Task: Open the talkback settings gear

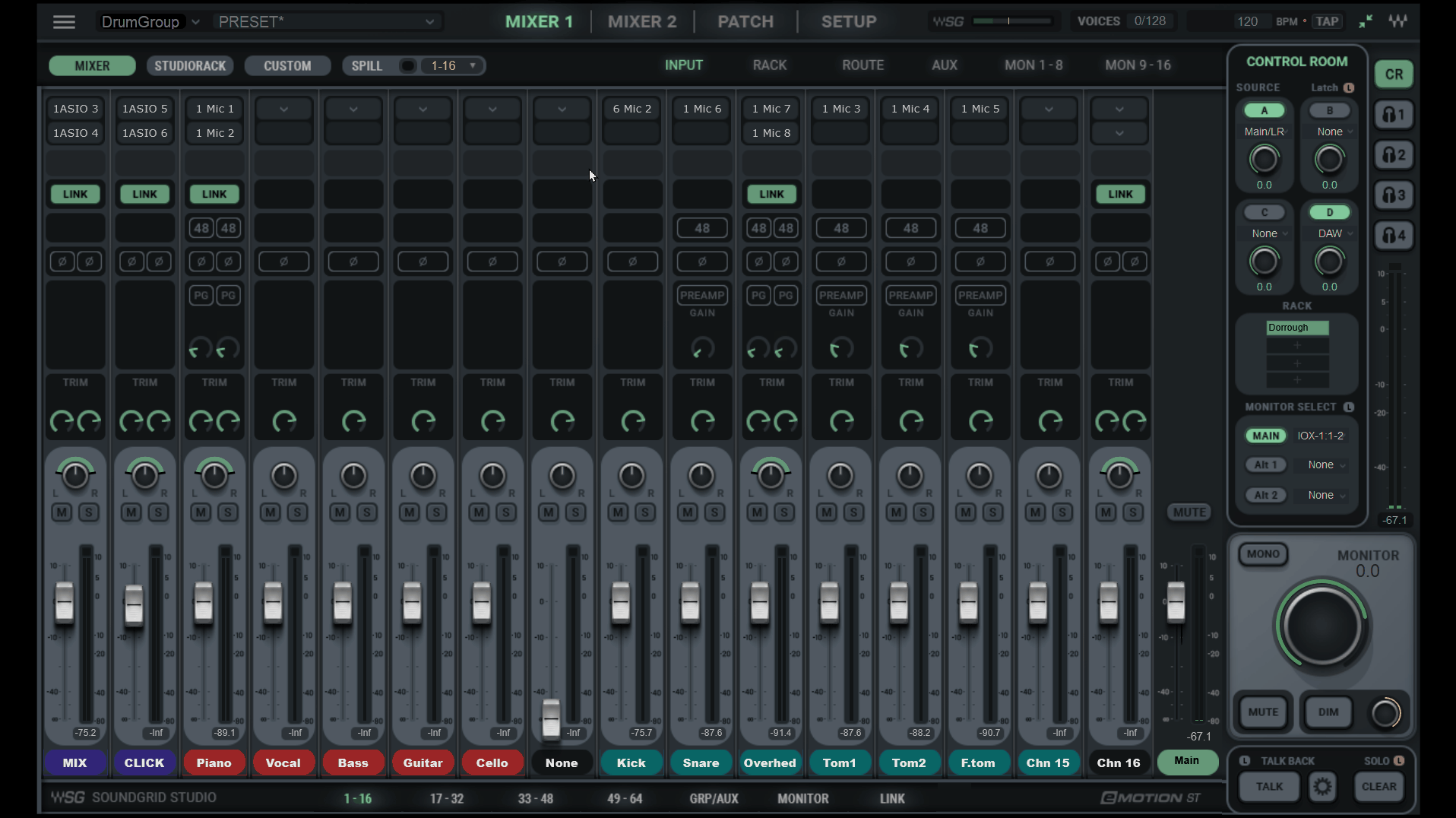Action: [x=1322, y=787]
